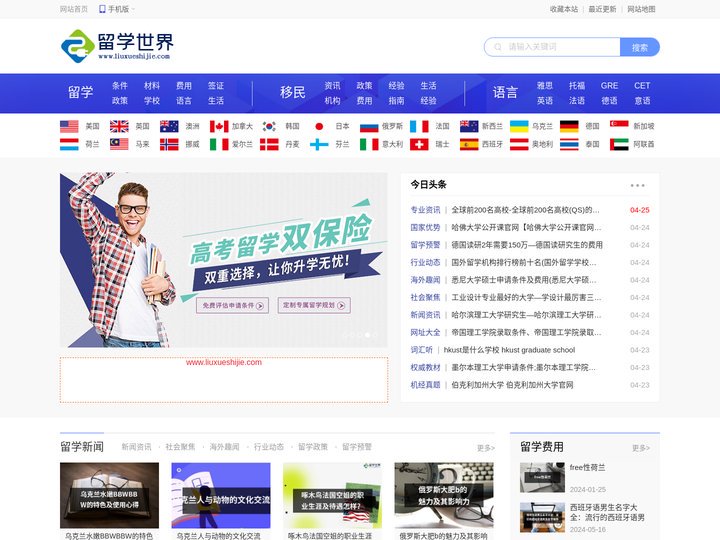The image size is (720, 540).
Task: Open the free性荷兰 article thumbnail
Action: point(542,478)
